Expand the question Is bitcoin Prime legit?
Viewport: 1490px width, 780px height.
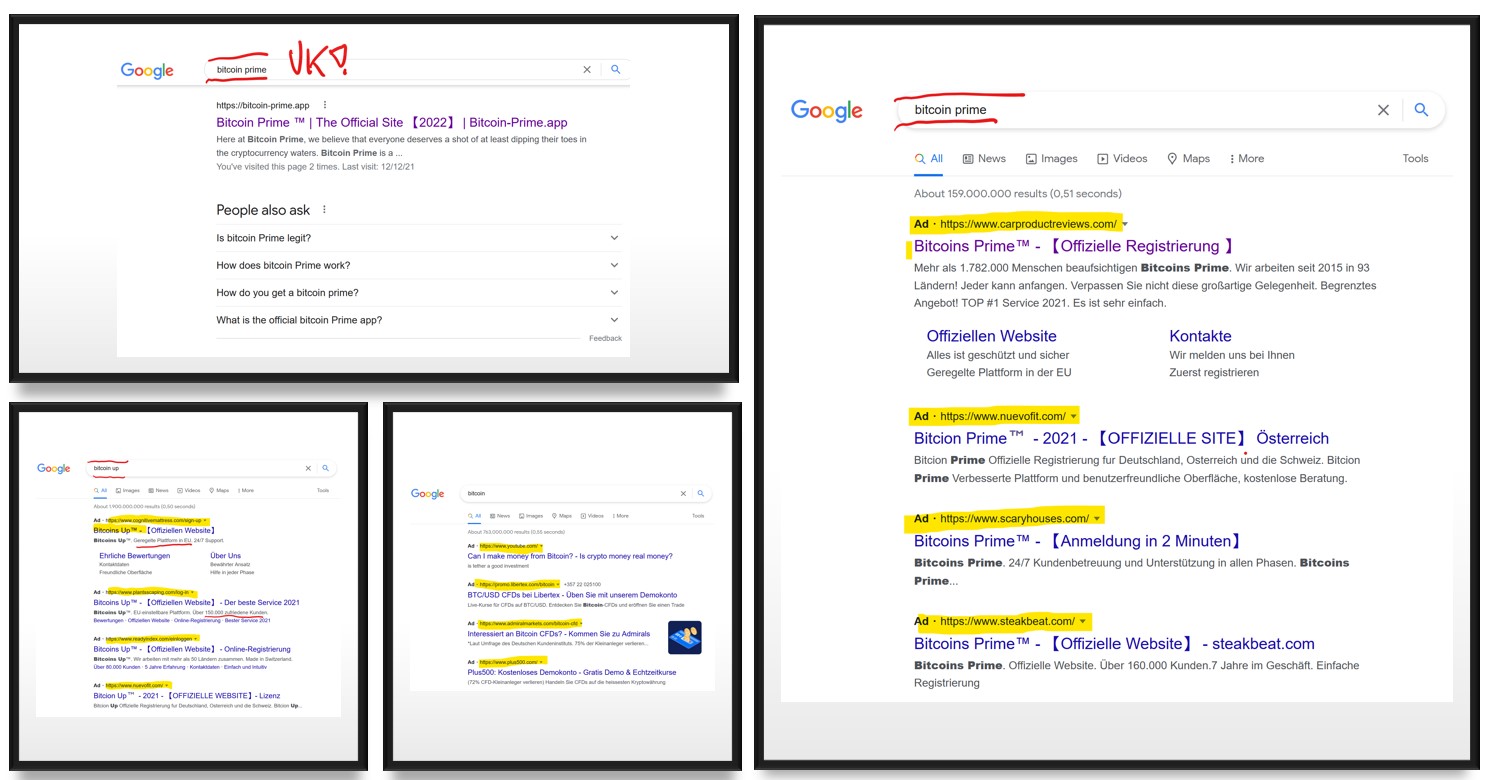point(417,238)
